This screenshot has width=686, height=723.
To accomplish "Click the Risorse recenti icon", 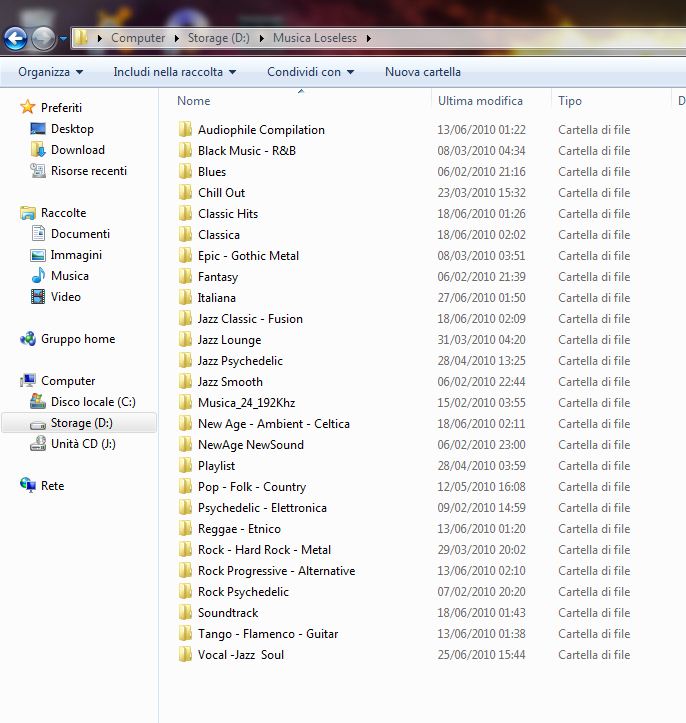I will point(38,171).
